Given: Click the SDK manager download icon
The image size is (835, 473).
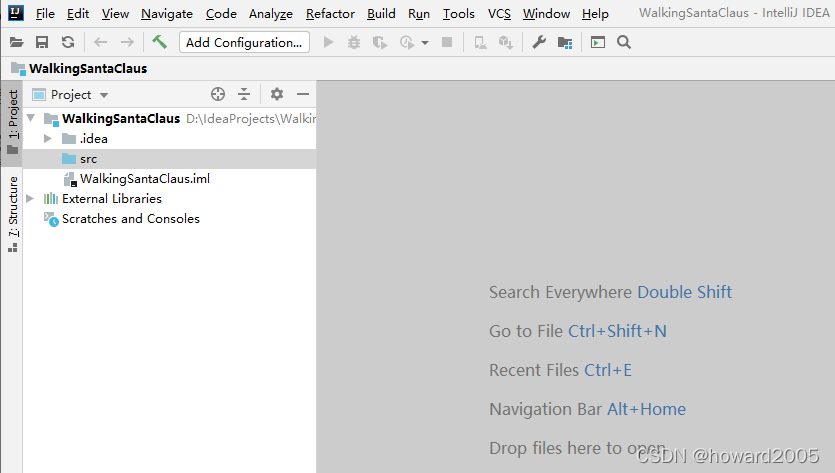Looking at the screenshot, I should tap(505, 42).
